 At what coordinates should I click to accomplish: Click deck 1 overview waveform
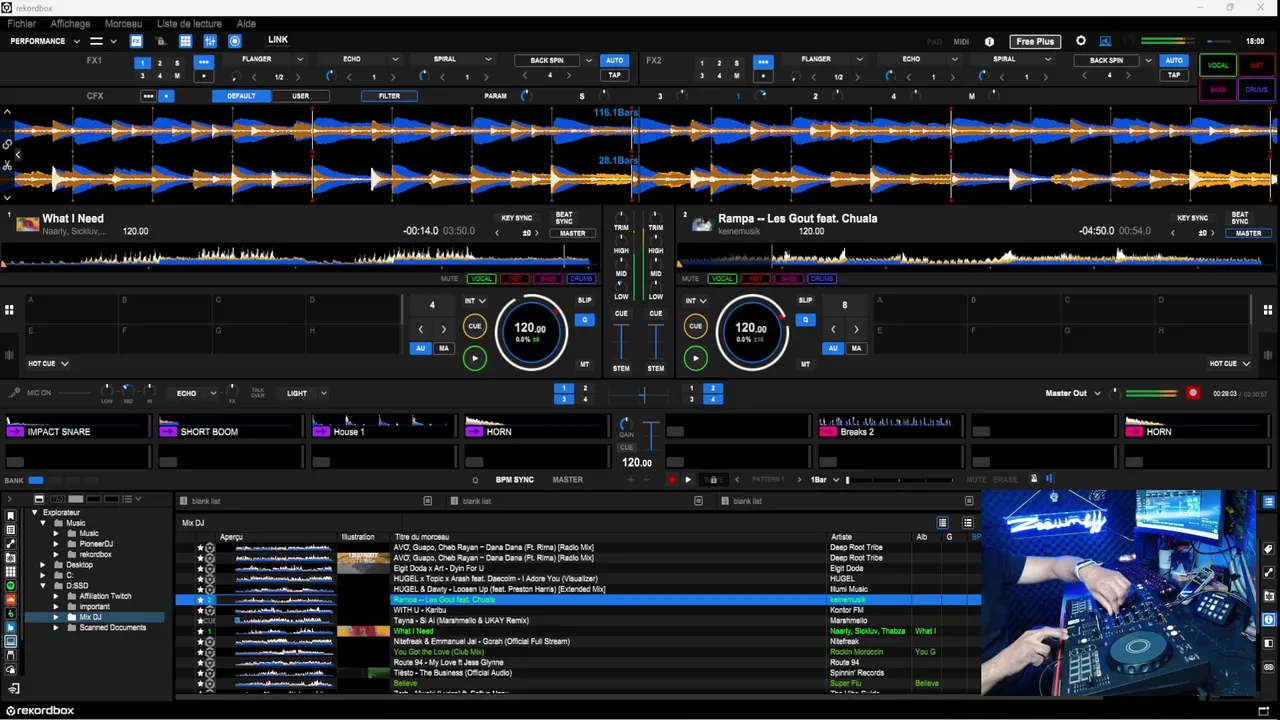[x=298, y=257]
